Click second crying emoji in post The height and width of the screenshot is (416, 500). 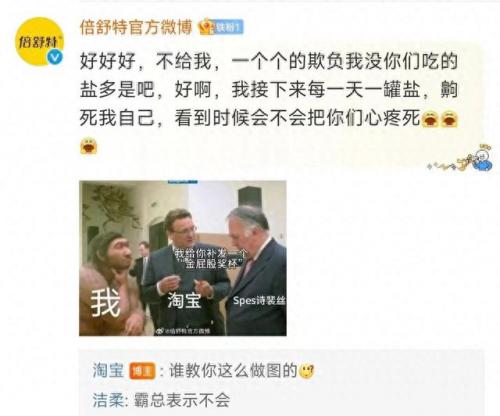[x=450, y=119]
